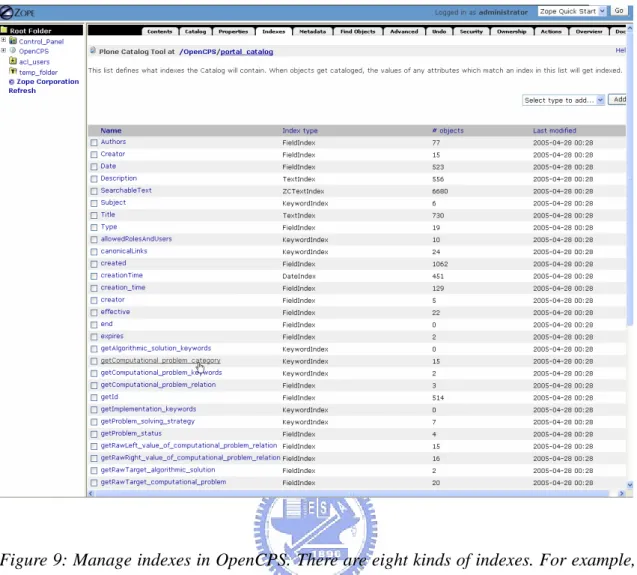Click the Plone Catalog Tool icon
The height and width of the screenshot is (575, 637).
[93, 50]
